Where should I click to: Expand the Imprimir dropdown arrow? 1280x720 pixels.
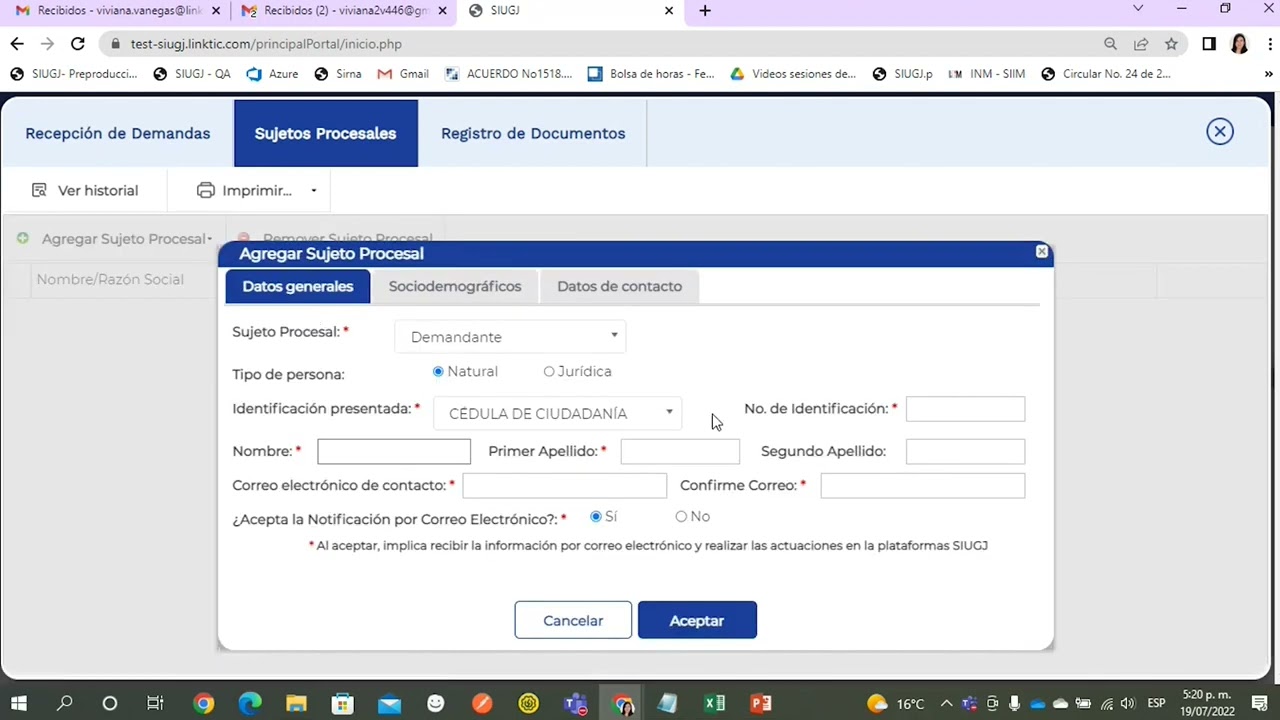(313, 191)
